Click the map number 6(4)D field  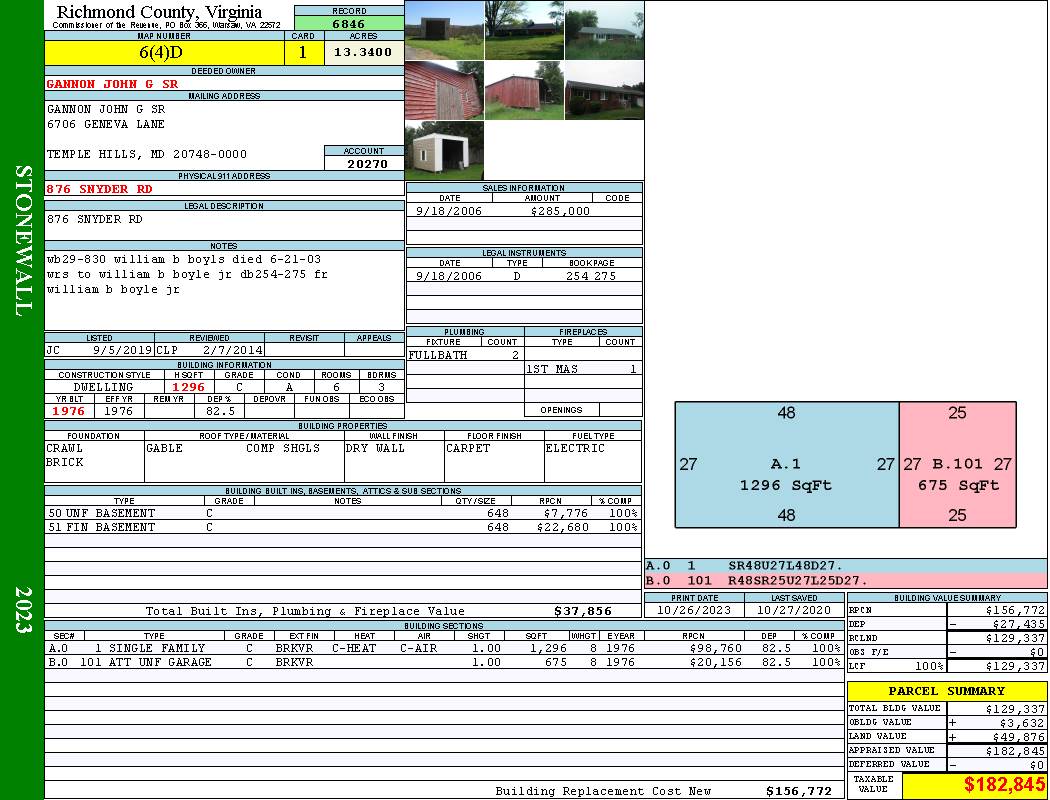(164, 52)
